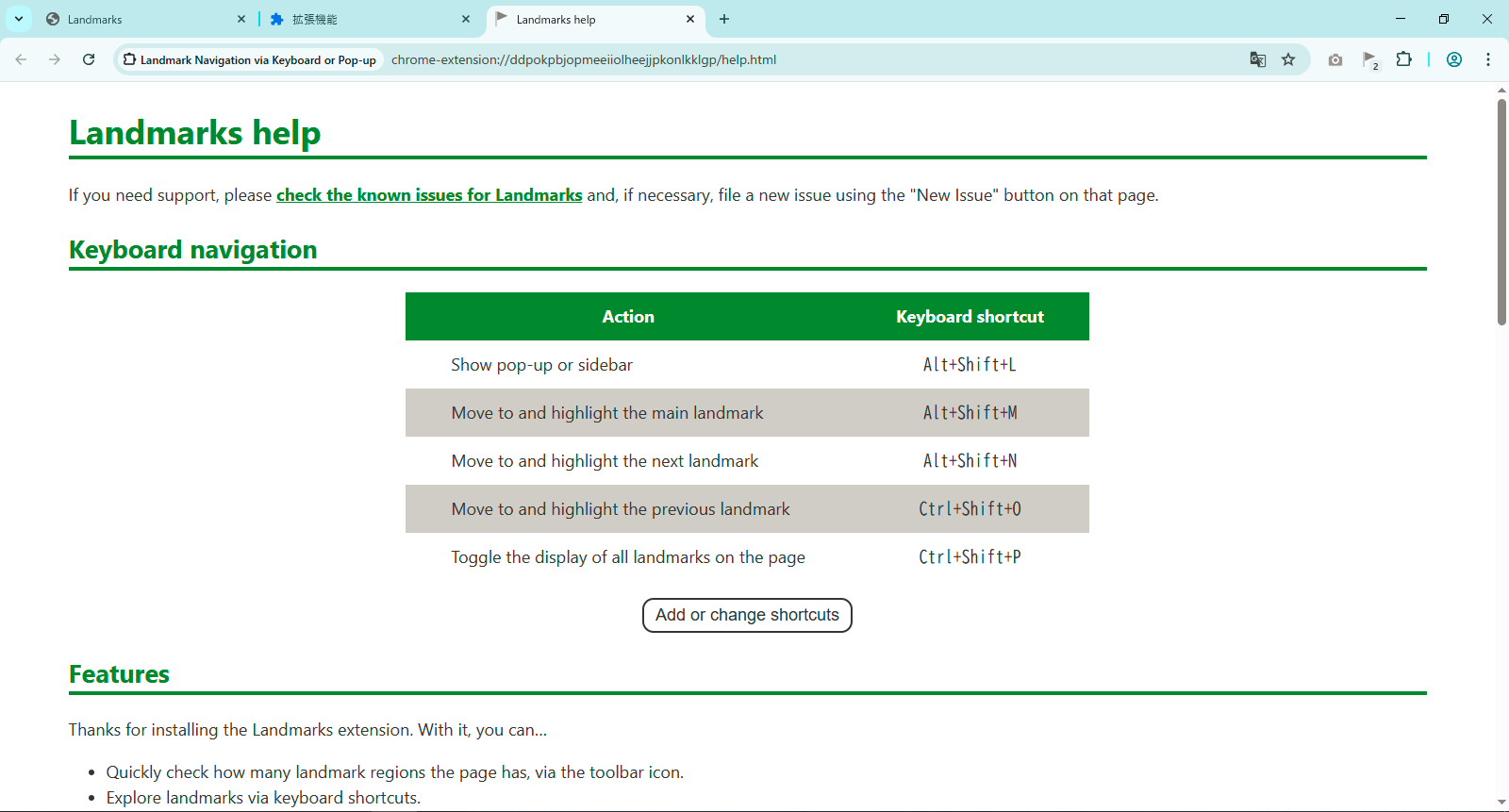This screenshot has width=1509, height=812.
Task: Select 'Show pop-up or sidebar' row text
Action: point(541,365)
